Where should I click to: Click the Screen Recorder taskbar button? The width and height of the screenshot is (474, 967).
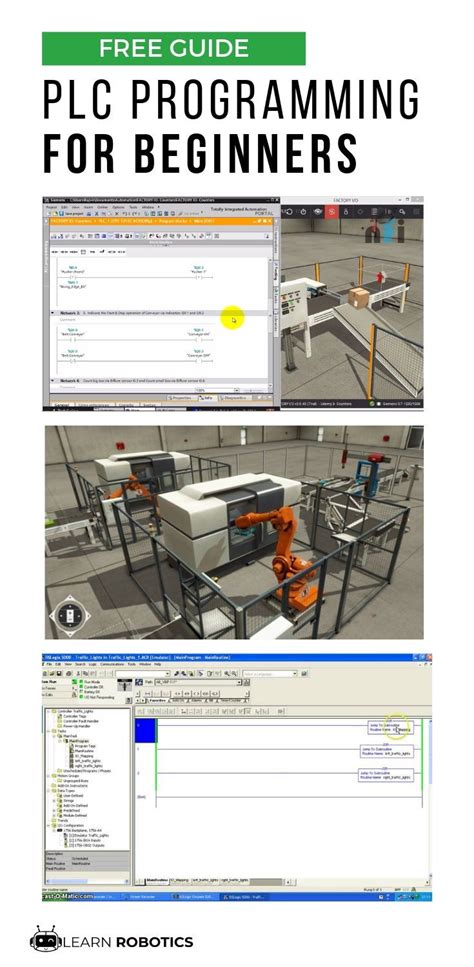pos(141,895)
